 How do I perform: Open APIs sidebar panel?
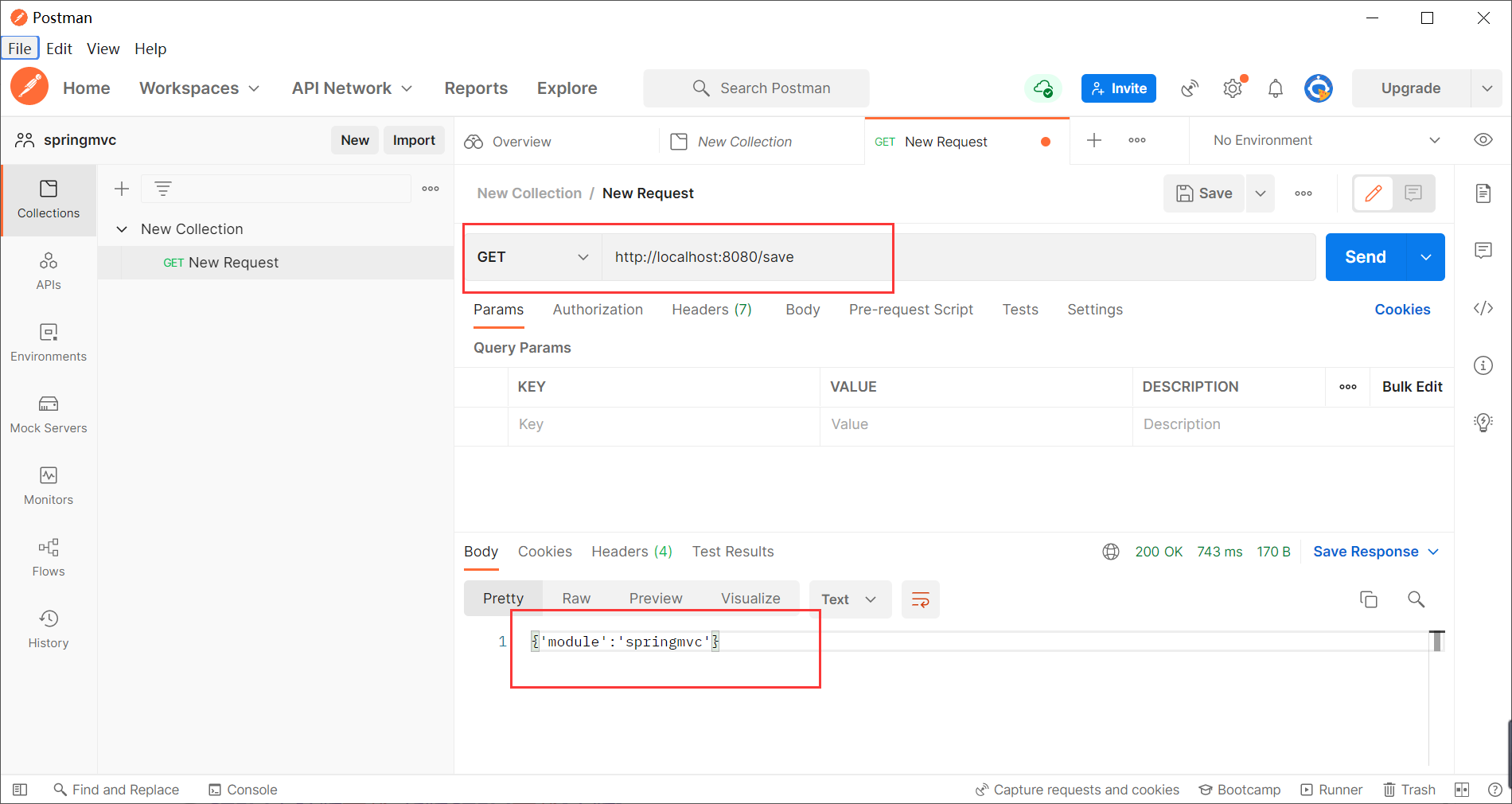(49, 271)
